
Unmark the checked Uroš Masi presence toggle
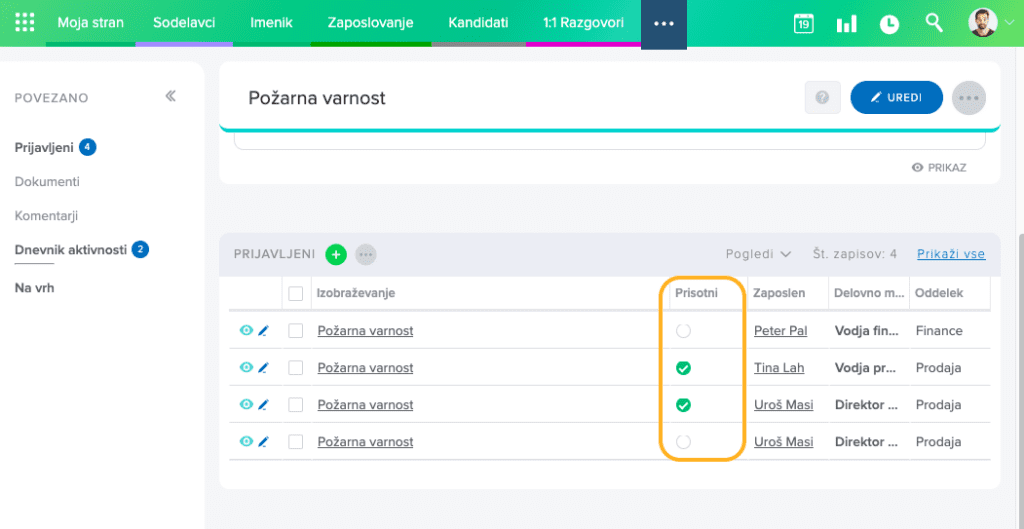coord(683,406)
